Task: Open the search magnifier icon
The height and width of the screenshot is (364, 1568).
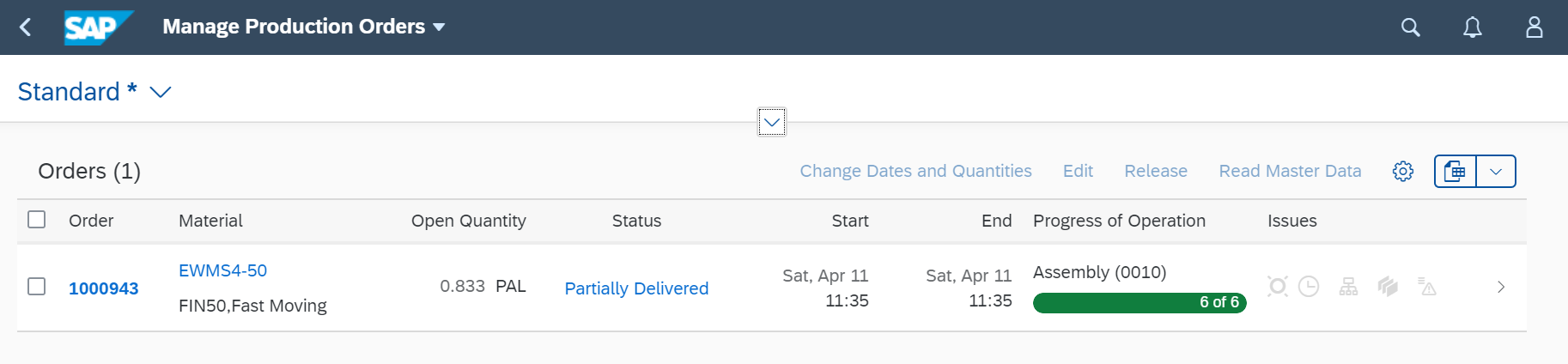Action: [1410, 27]
